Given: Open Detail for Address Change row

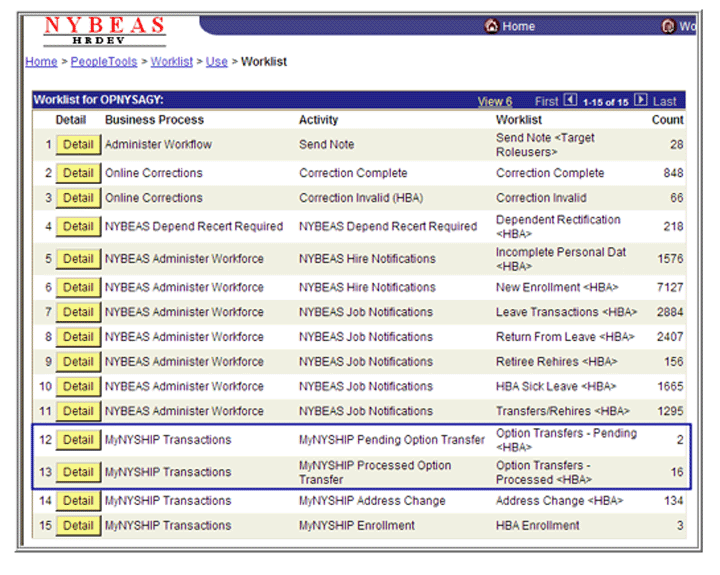Looking at the screenshot, I should 78,501.
